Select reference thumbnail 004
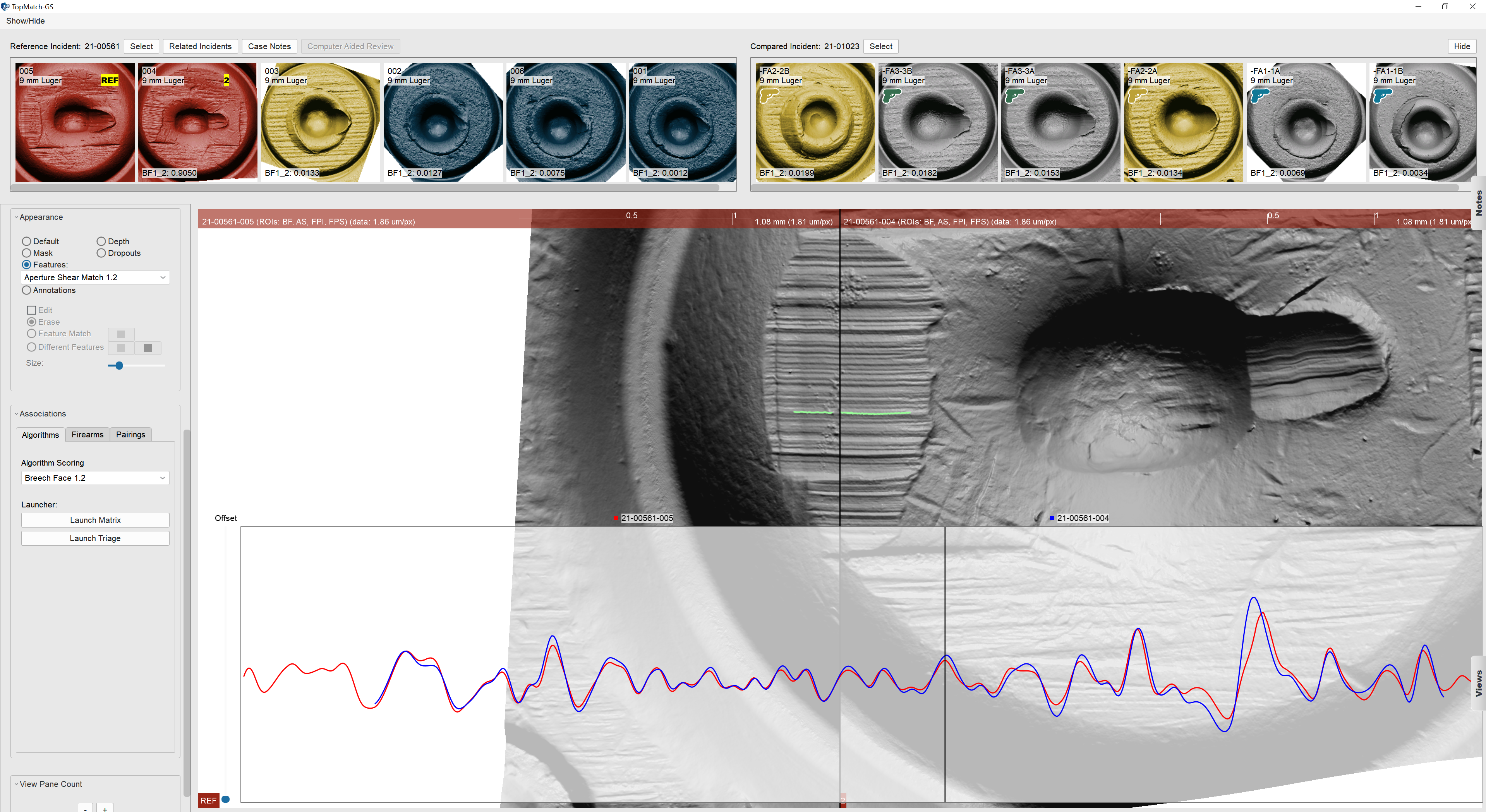The width and height of the screenshot is (1486, 812). 197,122
